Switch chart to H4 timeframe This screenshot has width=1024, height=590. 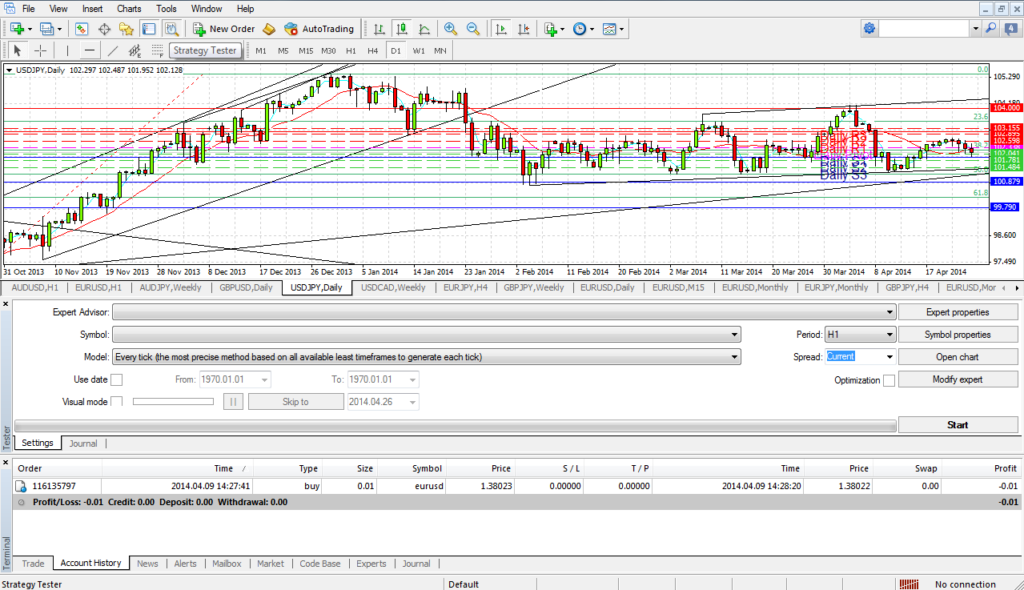tap(372, 50)
